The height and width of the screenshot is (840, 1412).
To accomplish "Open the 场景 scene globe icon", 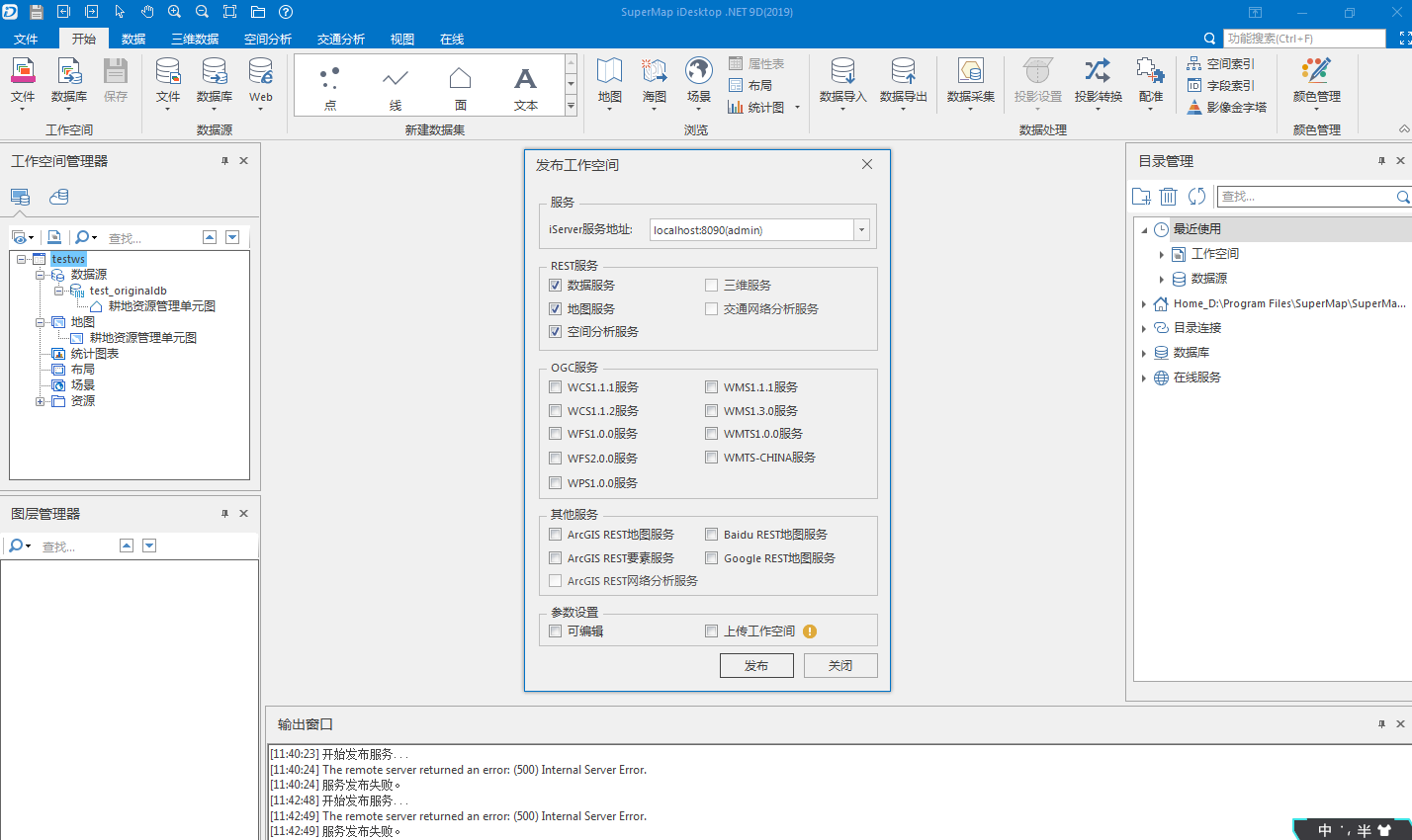I will click(x=699, y=81).
